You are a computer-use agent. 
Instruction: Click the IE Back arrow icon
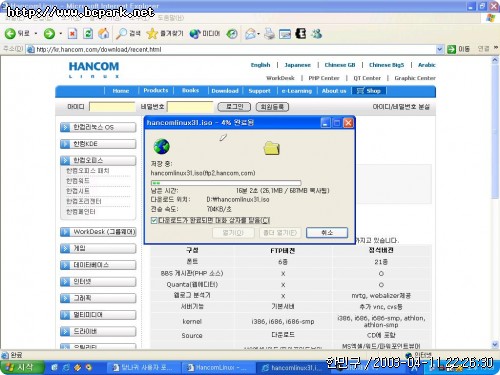(10, 33)
